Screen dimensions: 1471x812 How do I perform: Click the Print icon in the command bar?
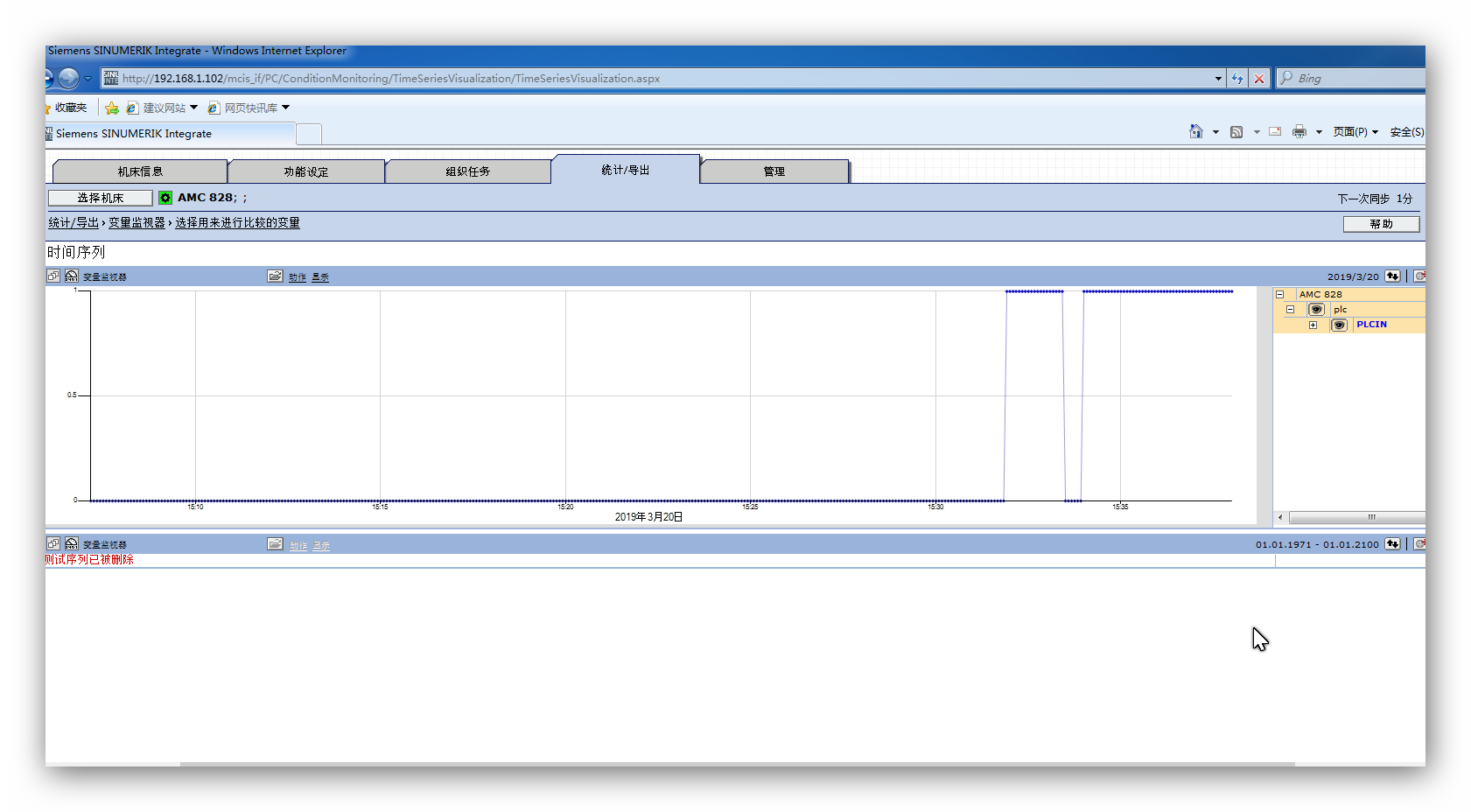click(x=1299, y=131)
